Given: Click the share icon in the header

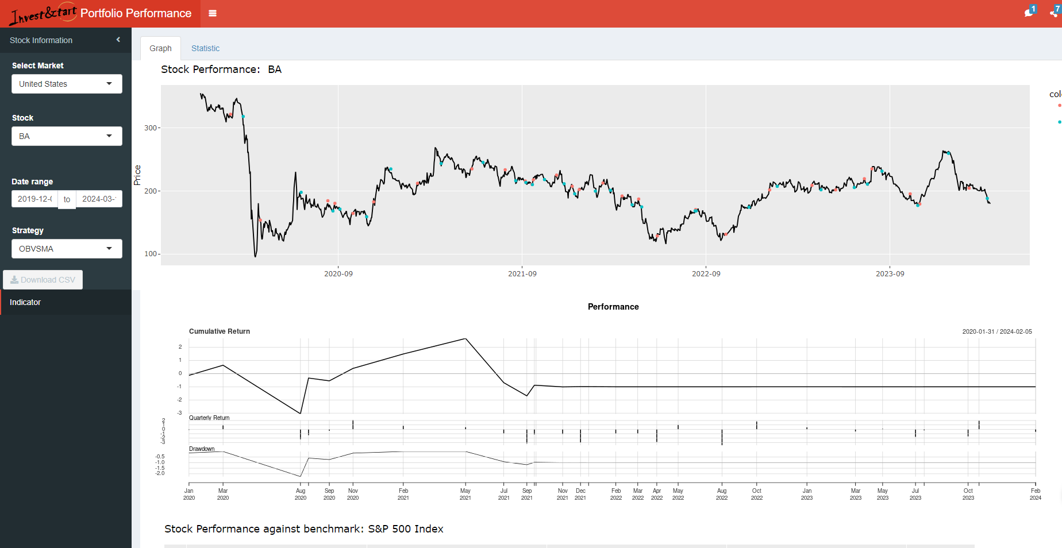Looking at the screenshot, I should click(x=1054, y=13).
